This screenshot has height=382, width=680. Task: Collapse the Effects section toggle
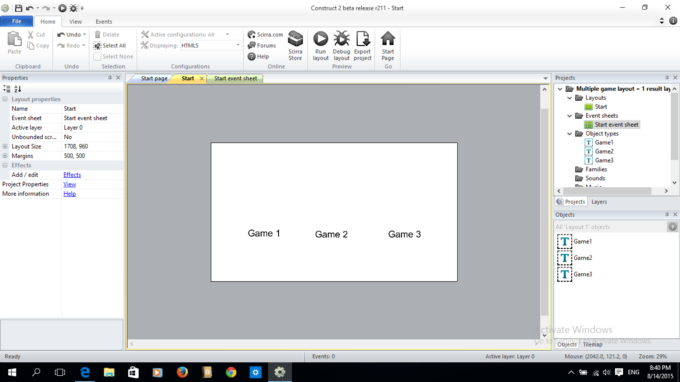click(x=5, y=165)
